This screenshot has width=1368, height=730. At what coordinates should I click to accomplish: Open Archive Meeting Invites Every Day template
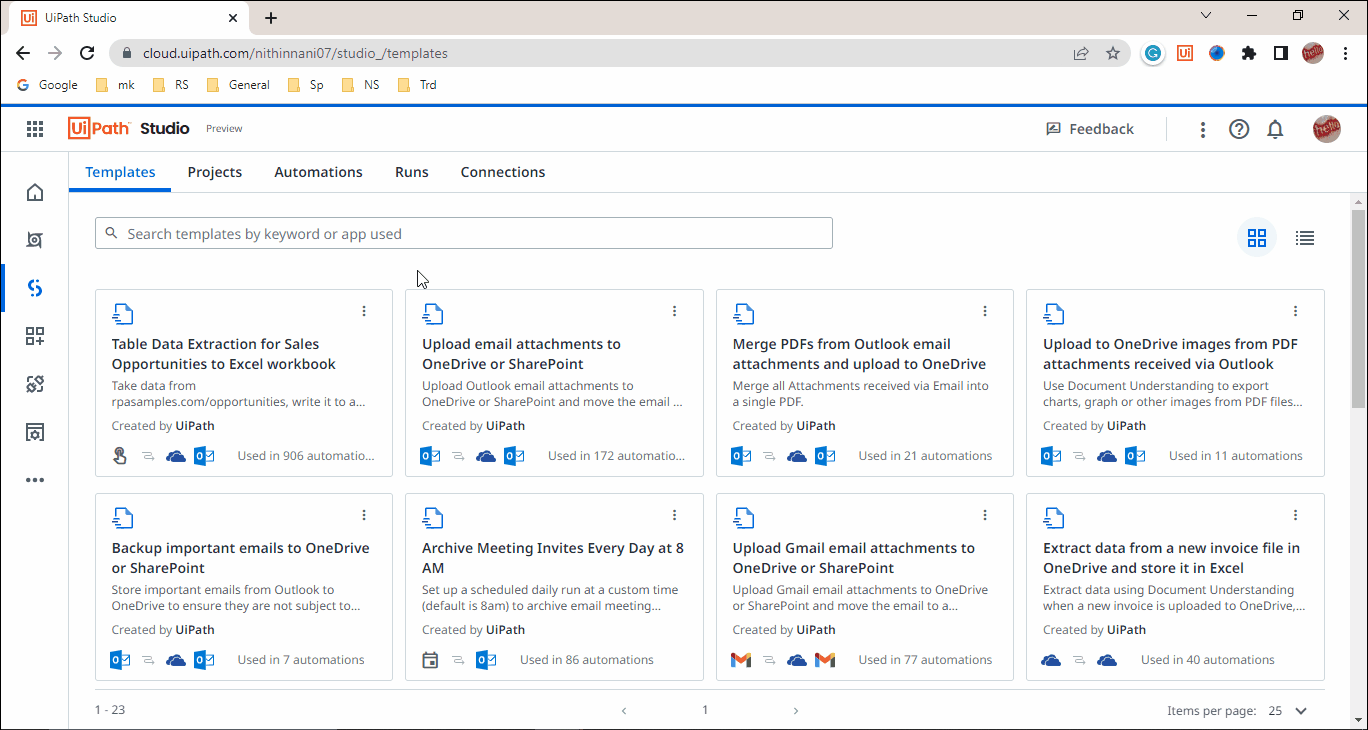[553, 558]
